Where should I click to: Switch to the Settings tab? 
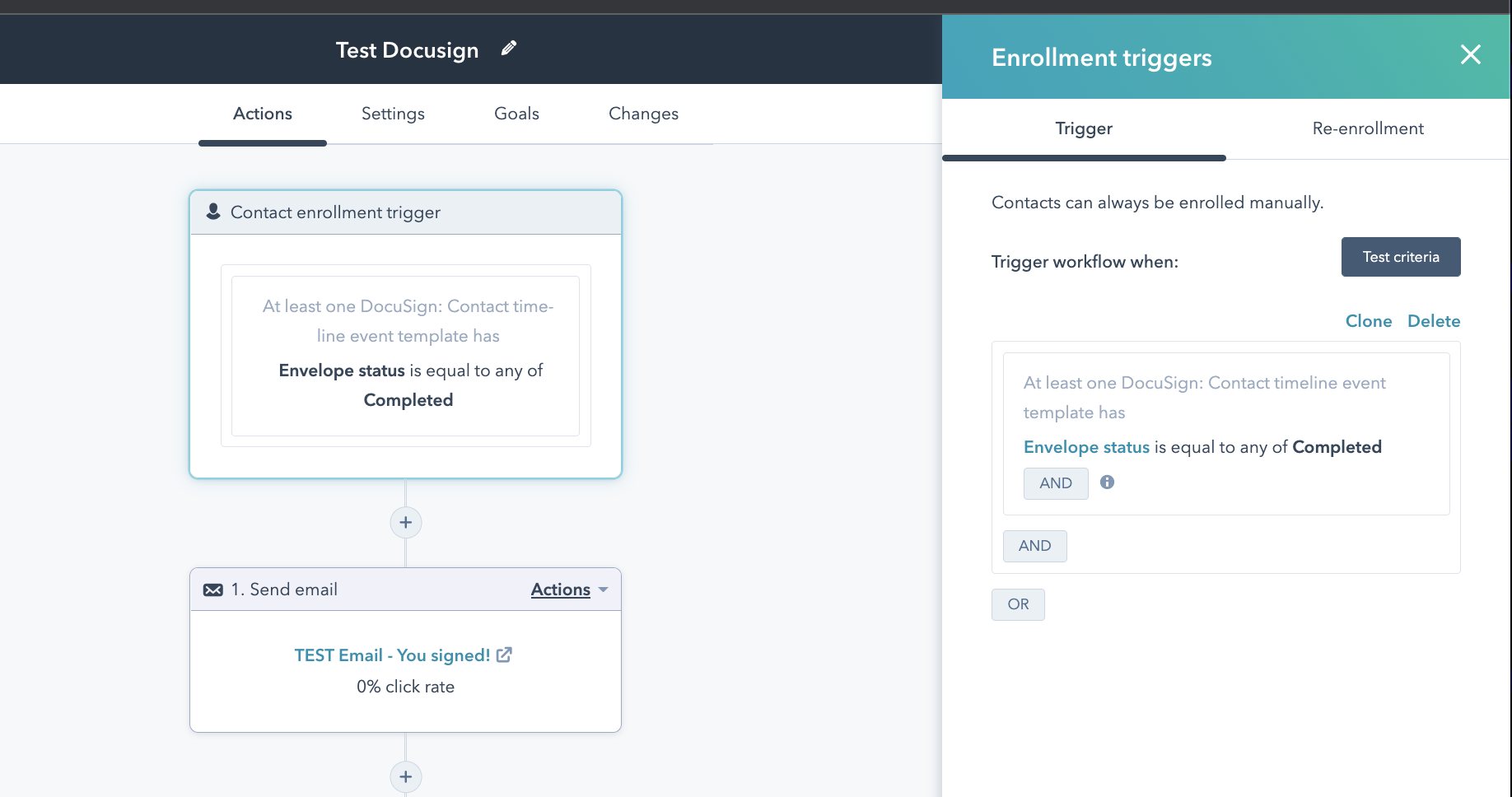pos(393,114)
